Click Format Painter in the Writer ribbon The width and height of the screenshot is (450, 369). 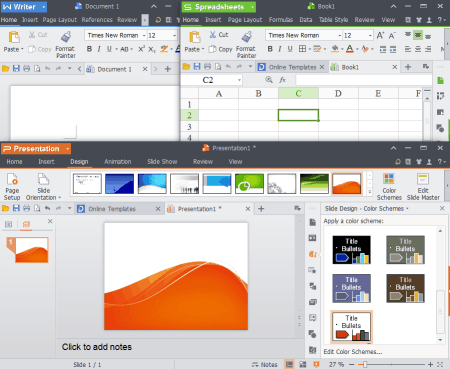point(66,44)
